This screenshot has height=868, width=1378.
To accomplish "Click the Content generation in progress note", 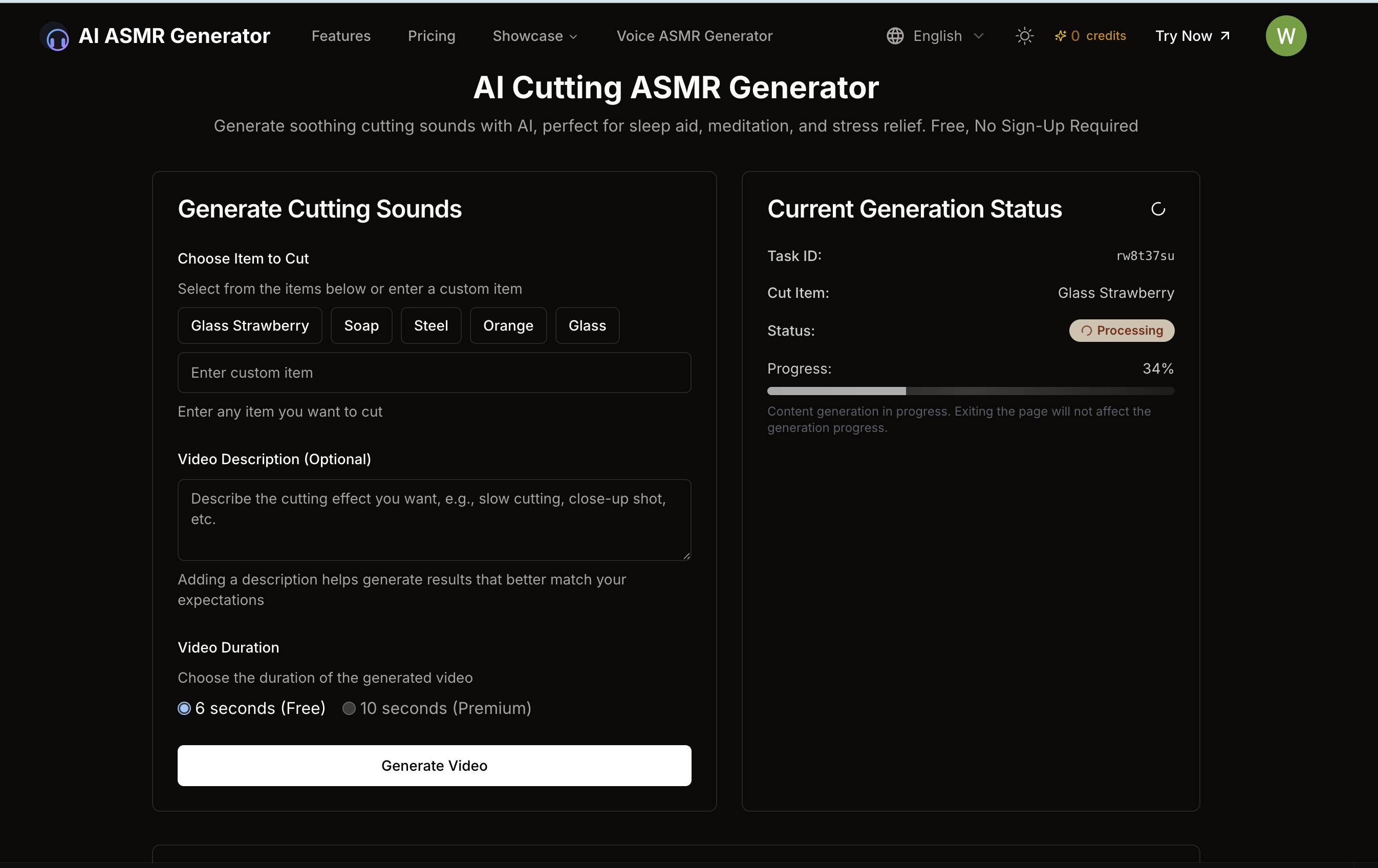I will pyautogui.click(x=959, y=419).
